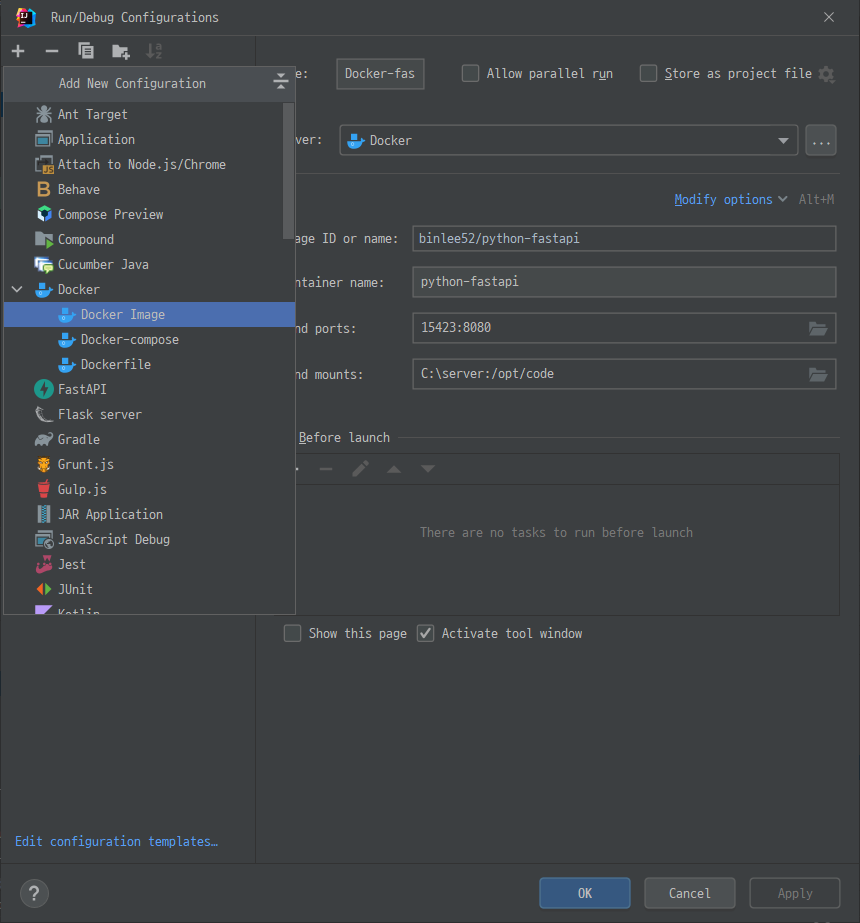
Task: Check Show this page option
Action: (293, 633)
